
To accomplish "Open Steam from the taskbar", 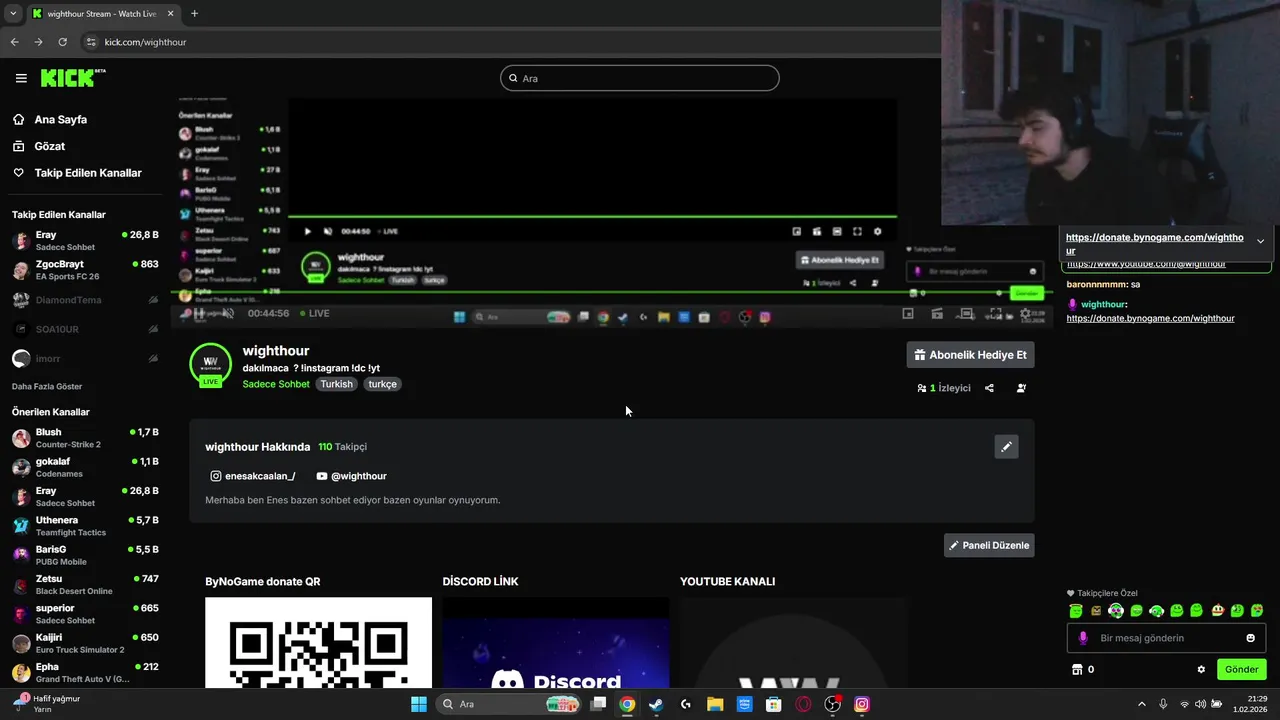I will (x=655, y=704).
